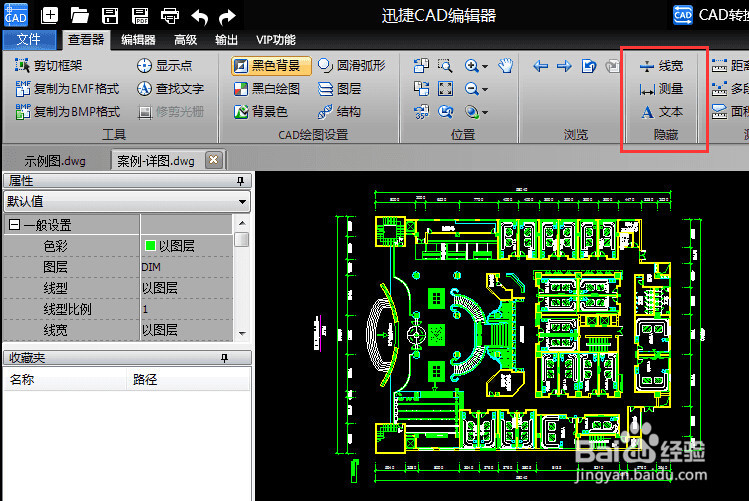Select the 剪切框架 tool

(48, 65)
